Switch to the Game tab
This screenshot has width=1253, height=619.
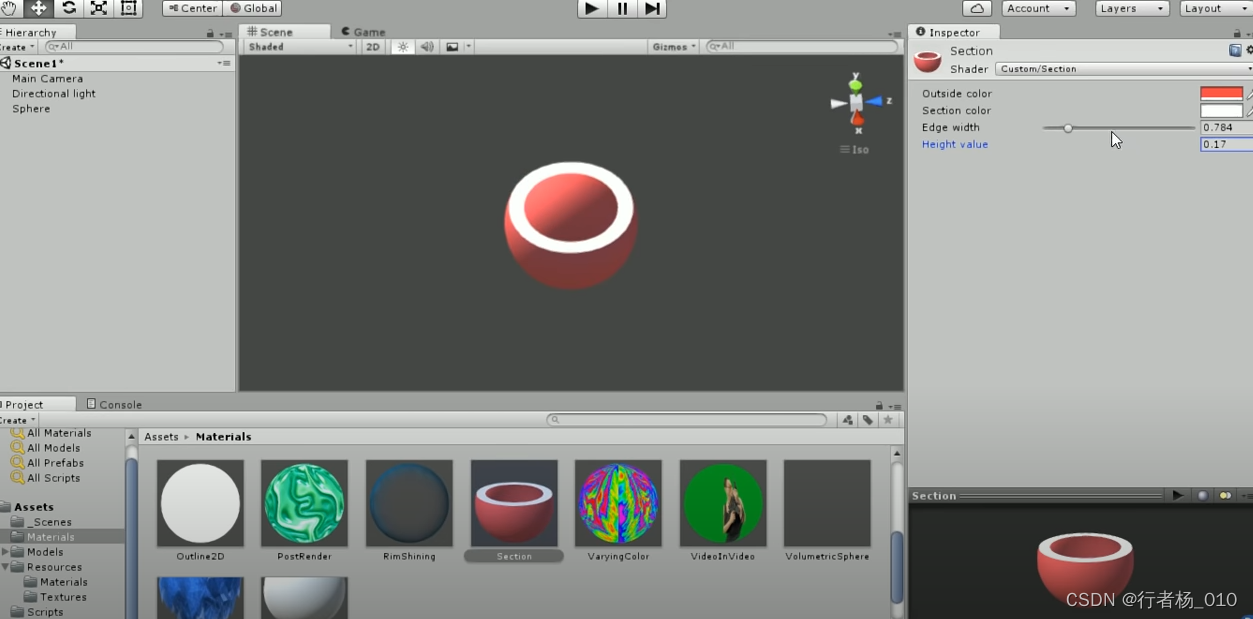(x=363, y=32)
